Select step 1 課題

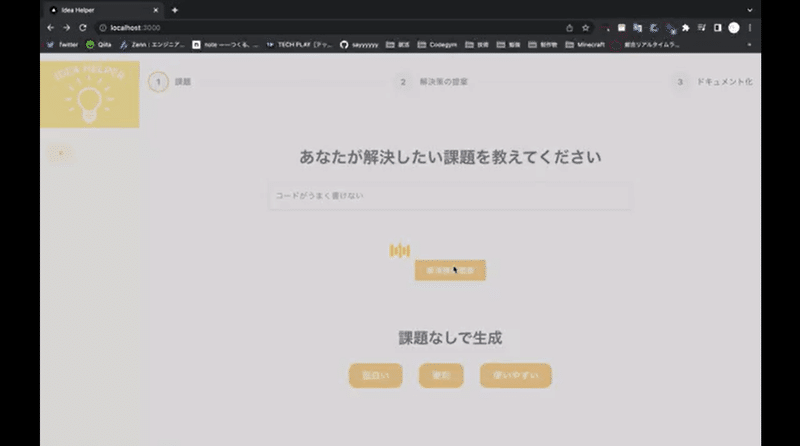coord(170,82)
